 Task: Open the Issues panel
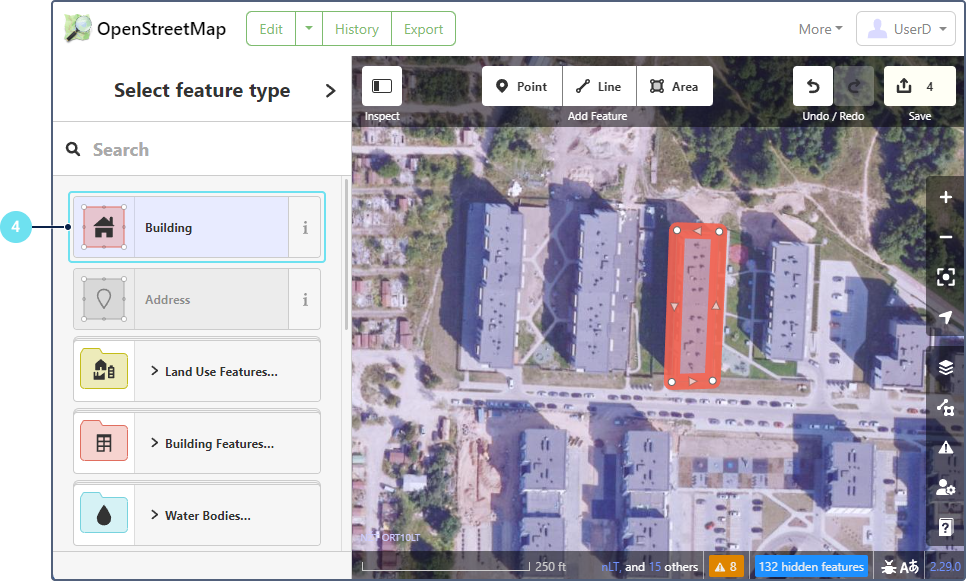pos(946,447)
